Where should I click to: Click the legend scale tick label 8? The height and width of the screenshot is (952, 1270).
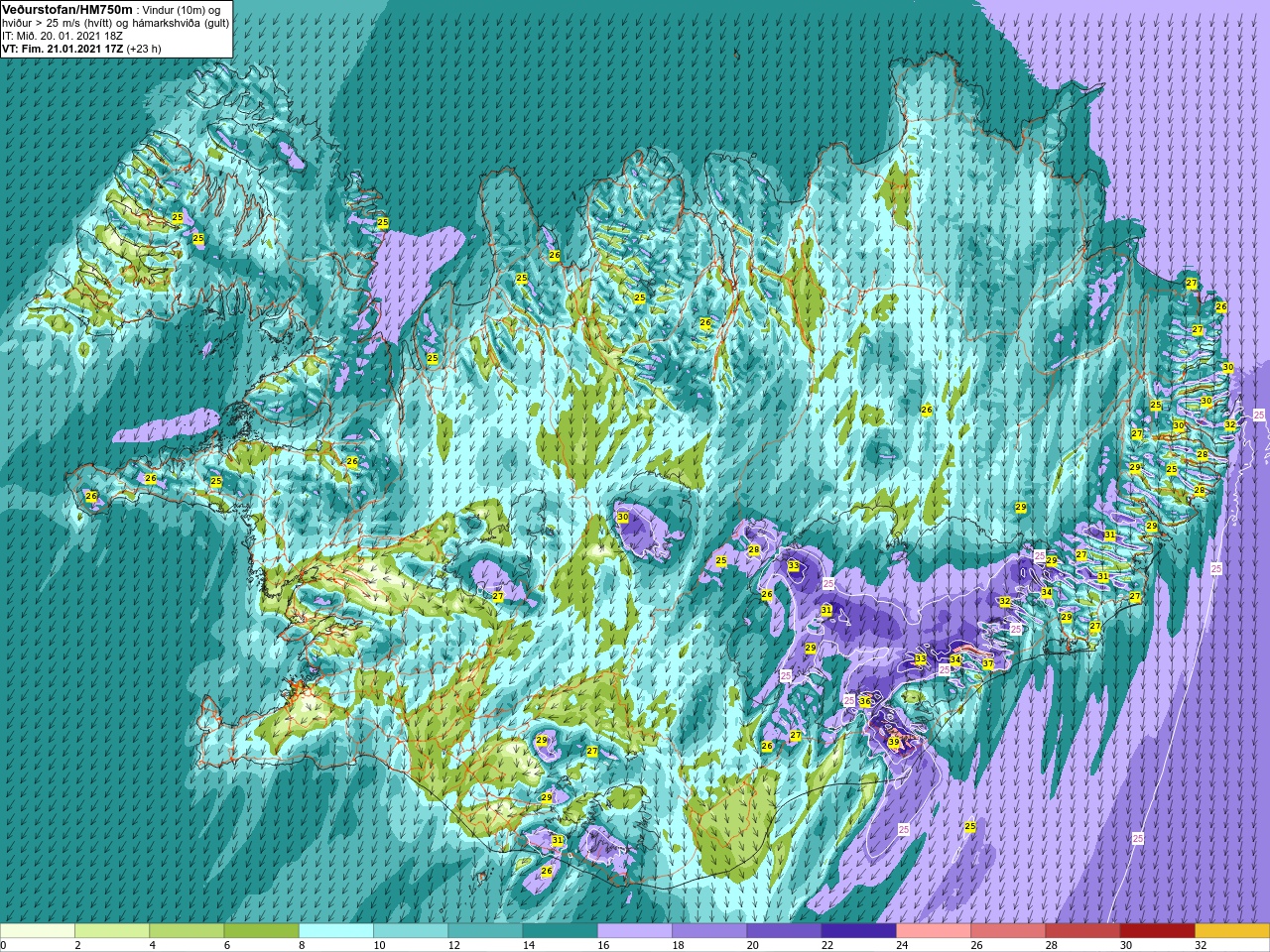300,945
